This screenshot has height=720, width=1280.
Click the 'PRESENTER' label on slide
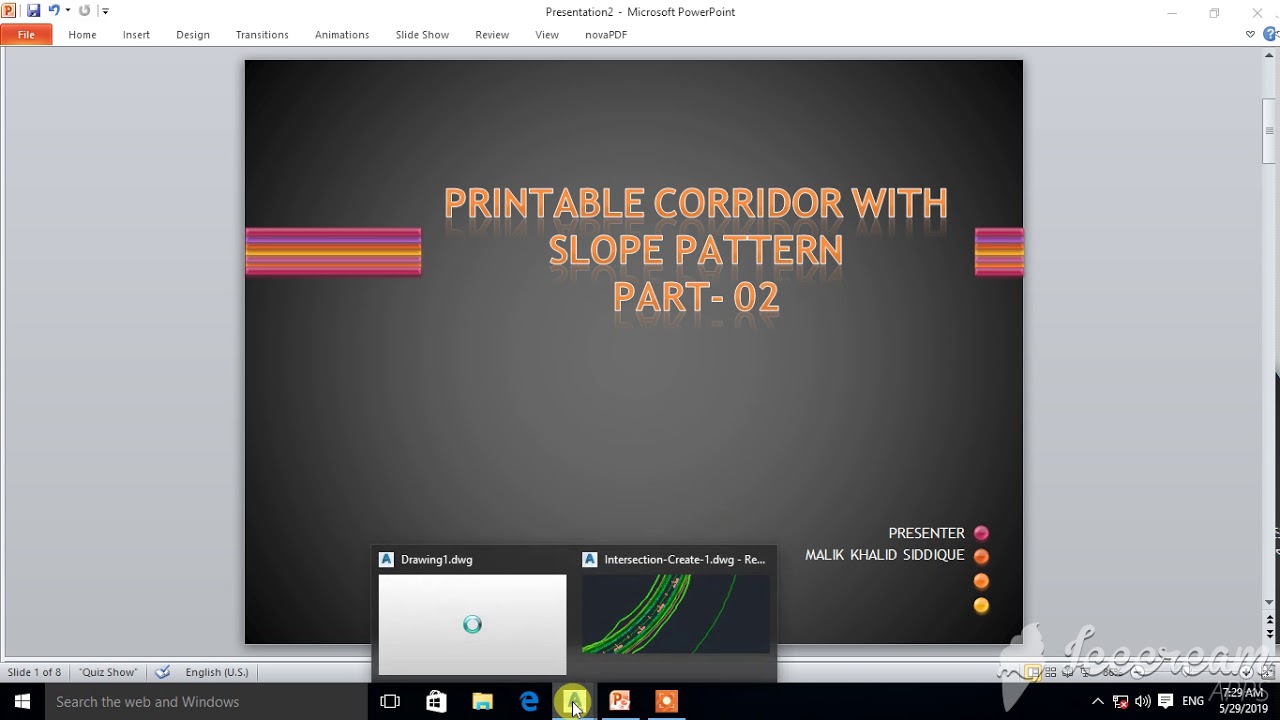click(x=926, y=533)
